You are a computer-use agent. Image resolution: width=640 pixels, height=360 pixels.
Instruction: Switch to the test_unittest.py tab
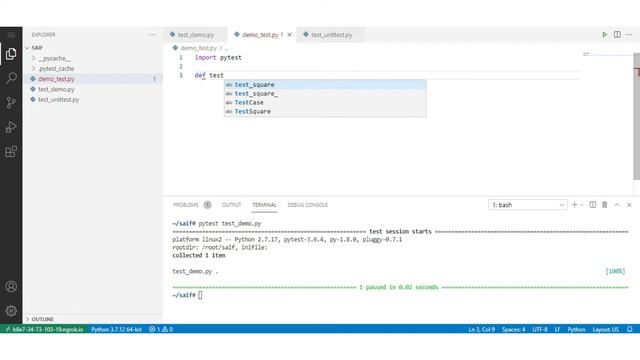pyautogui.click(x=331, y=35)
